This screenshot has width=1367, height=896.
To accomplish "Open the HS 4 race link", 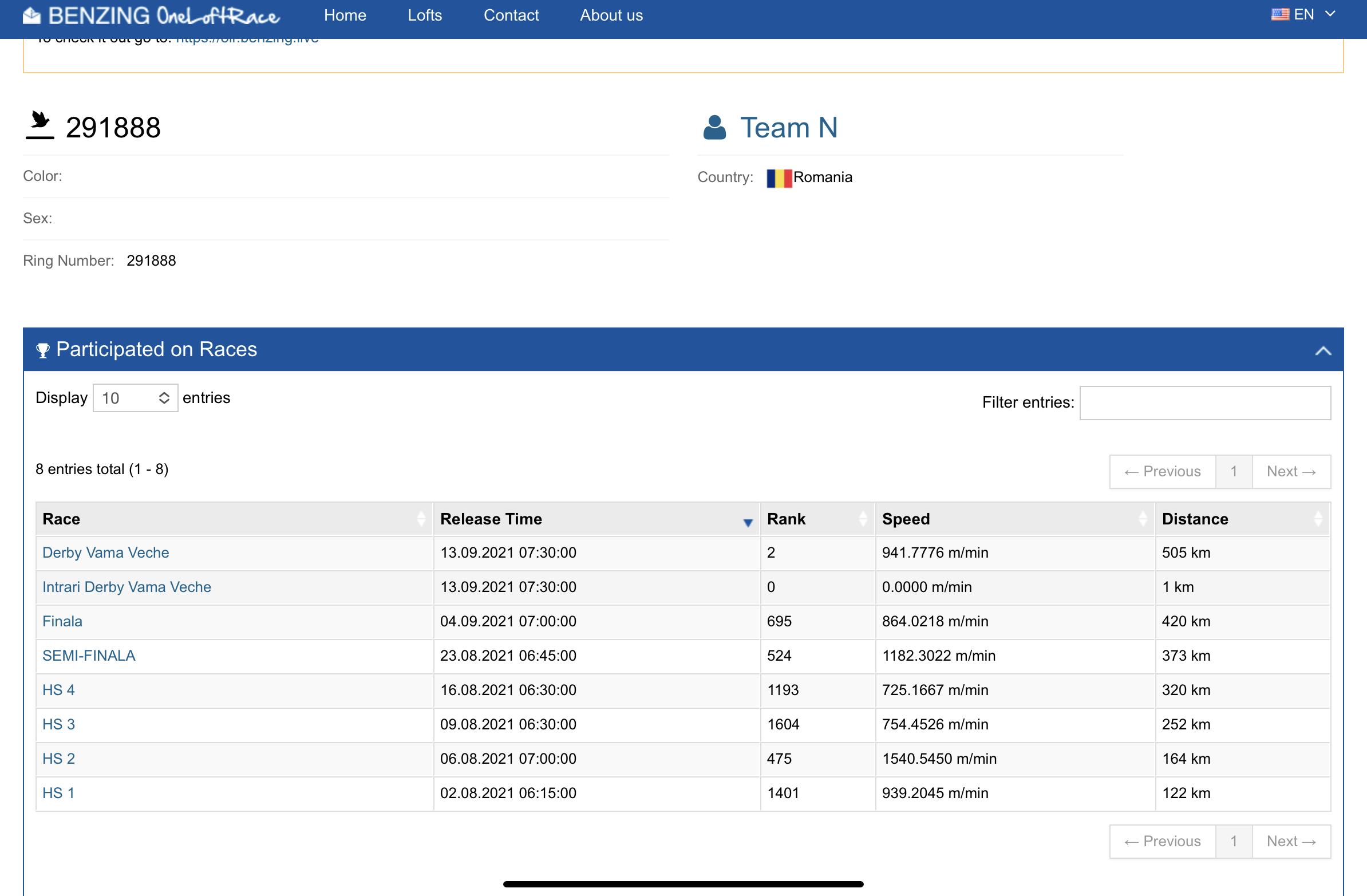I will [x=58, y=690].
